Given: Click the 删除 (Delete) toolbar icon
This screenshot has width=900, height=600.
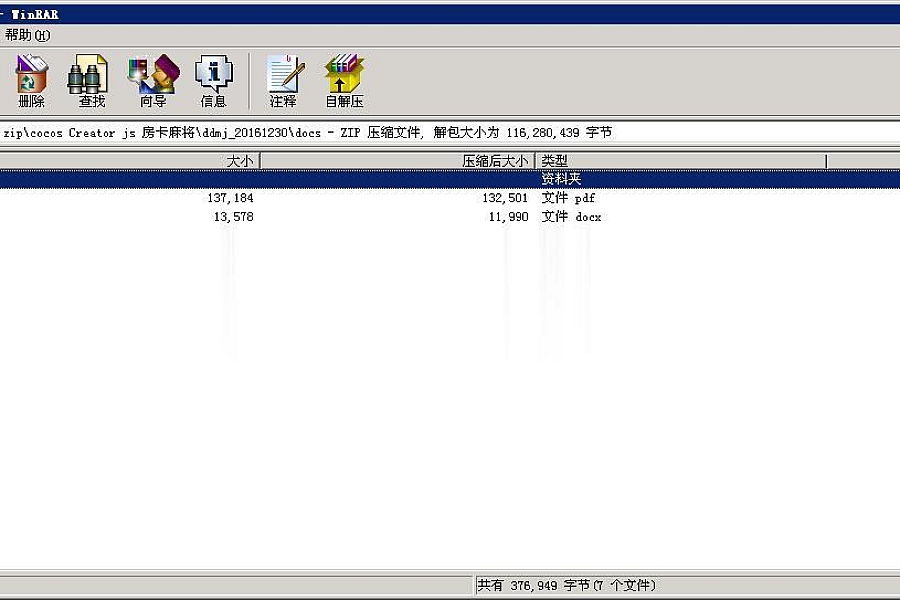Looking at the screenshot, I should coord(31,81).
